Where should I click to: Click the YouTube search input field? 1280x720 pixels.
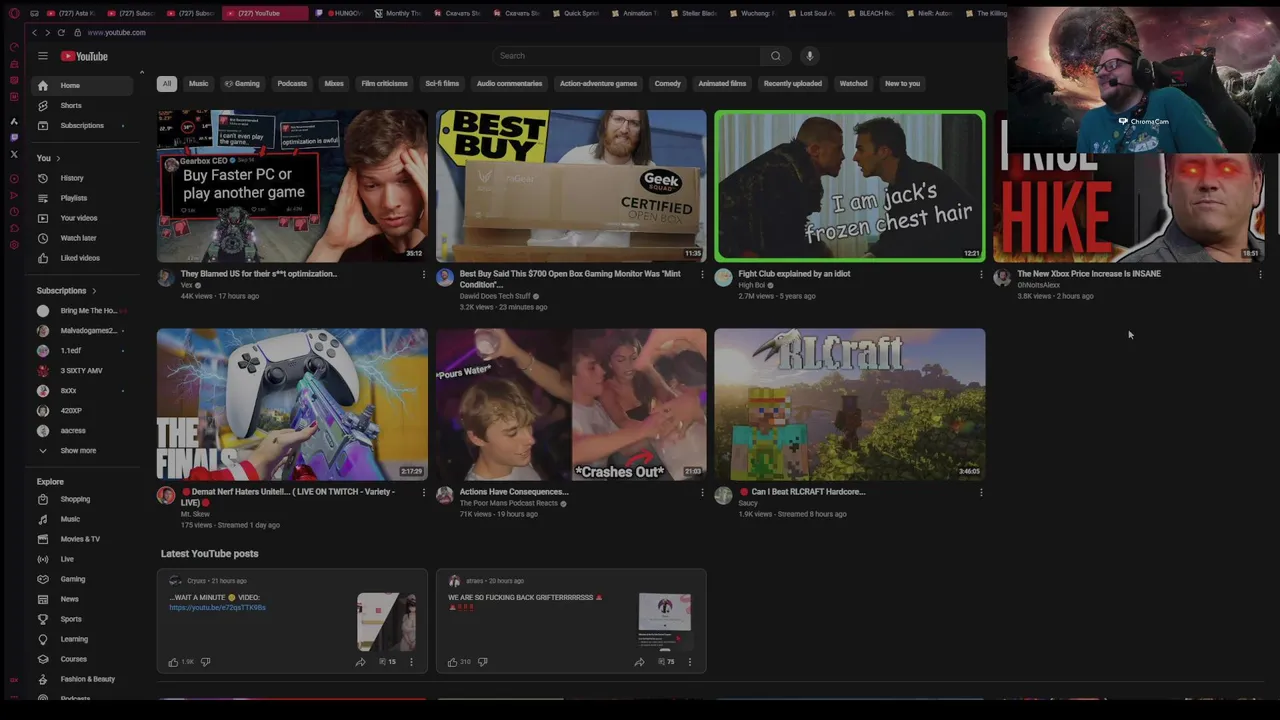[x=627, y=56]
